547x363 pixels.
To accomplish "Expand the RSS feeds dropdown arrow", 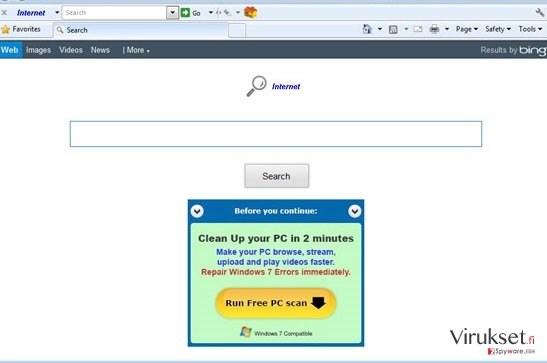I will [x=406, y=29].
